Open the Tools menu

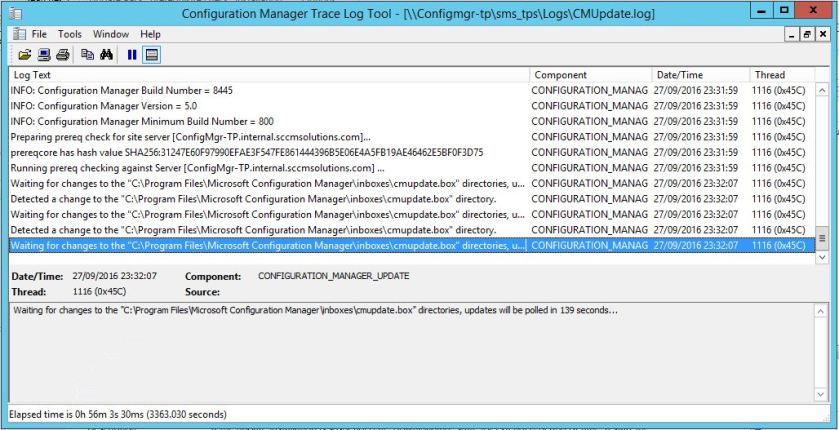tap(70, 34)
